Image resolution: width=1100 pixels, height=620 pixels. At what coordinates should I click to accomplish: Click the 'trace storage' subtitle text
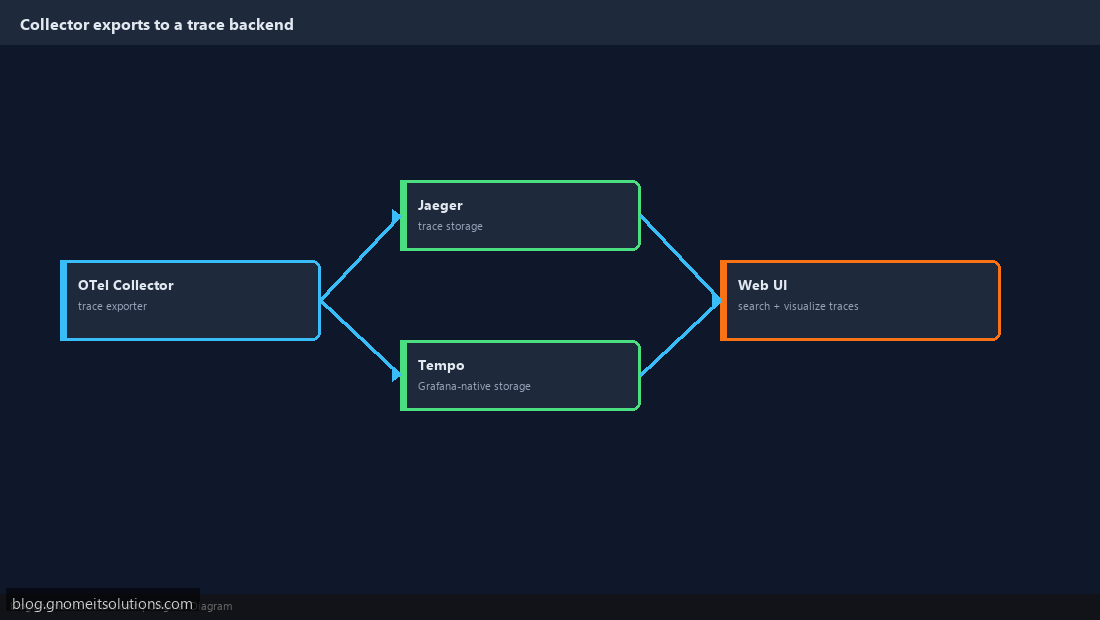click(450, 227)
